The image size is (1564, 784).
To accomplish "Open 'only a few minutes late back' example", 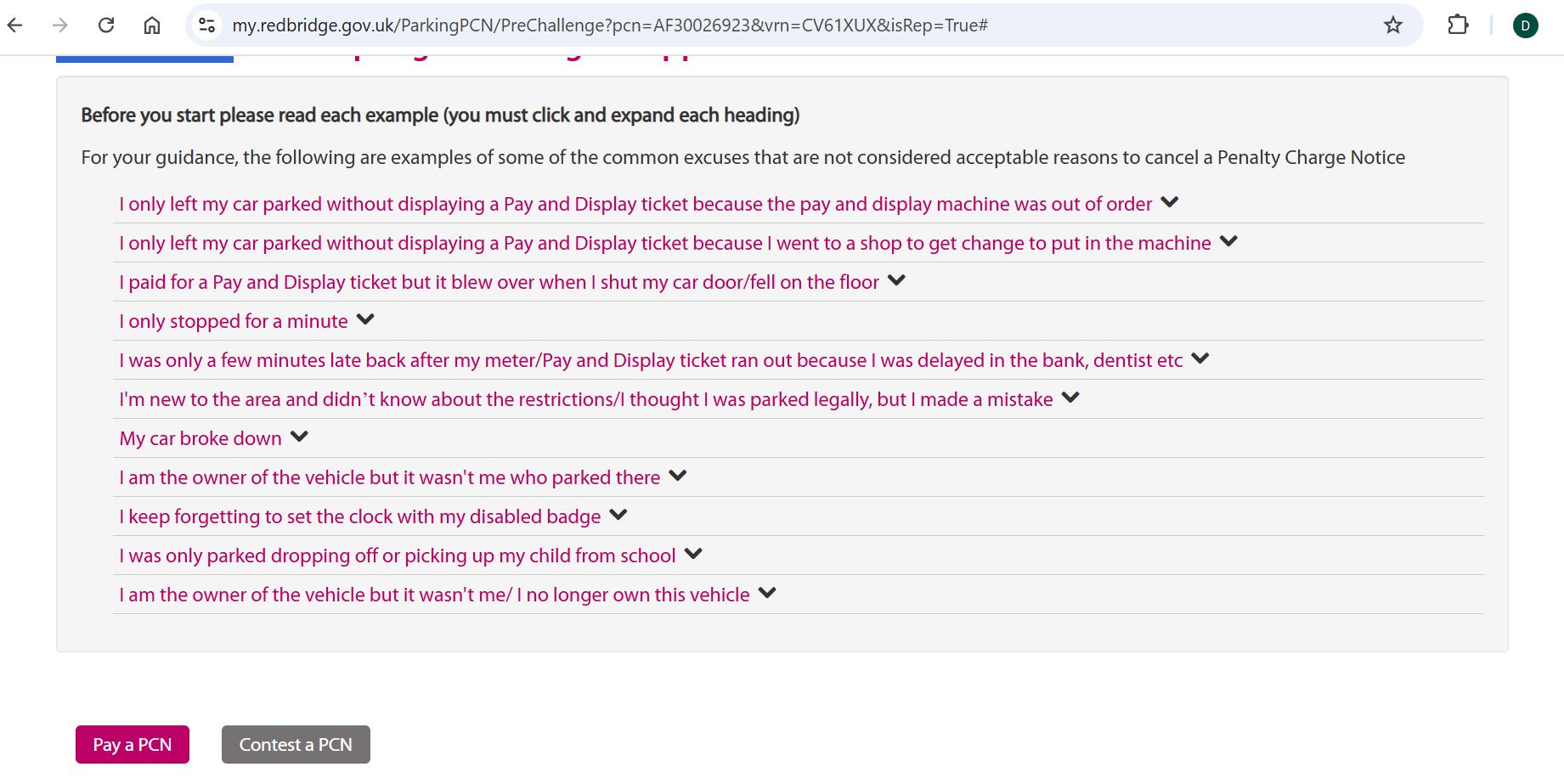I will tap(650, 360).
